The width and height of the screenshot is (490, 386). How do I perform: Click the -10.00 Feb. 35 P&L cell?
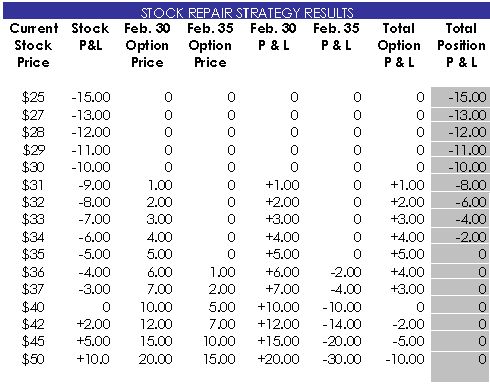pyautogui.click(x=342, y=307)
